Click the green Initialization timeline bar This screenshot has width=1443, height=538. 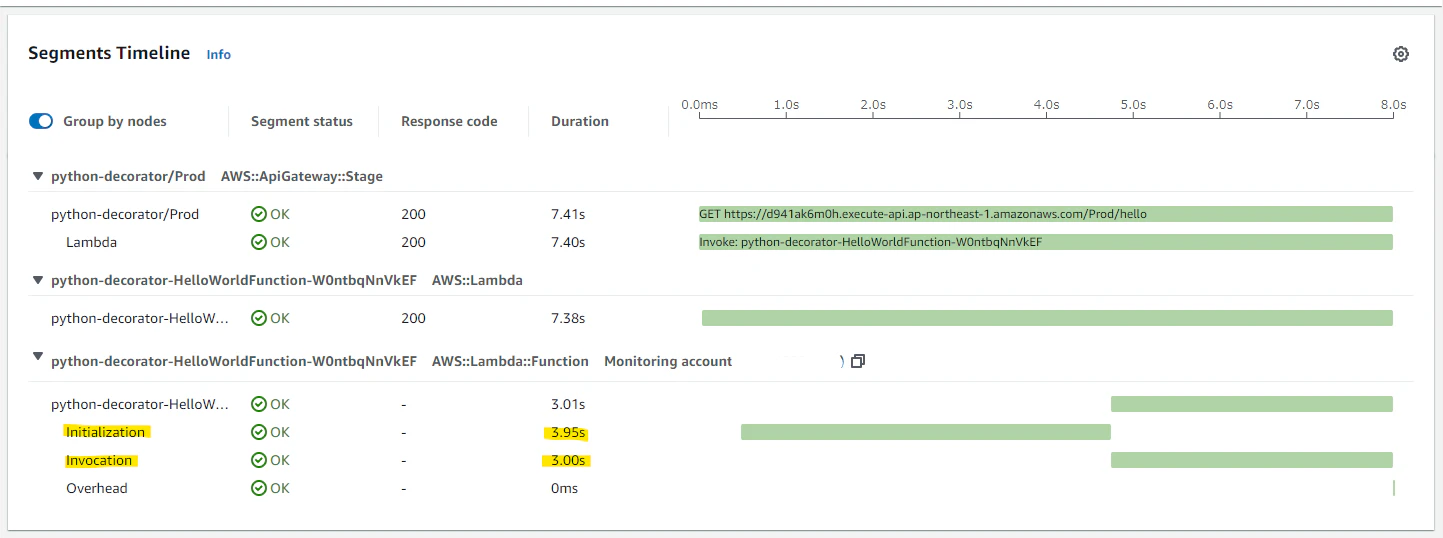(x=925, y=432)
